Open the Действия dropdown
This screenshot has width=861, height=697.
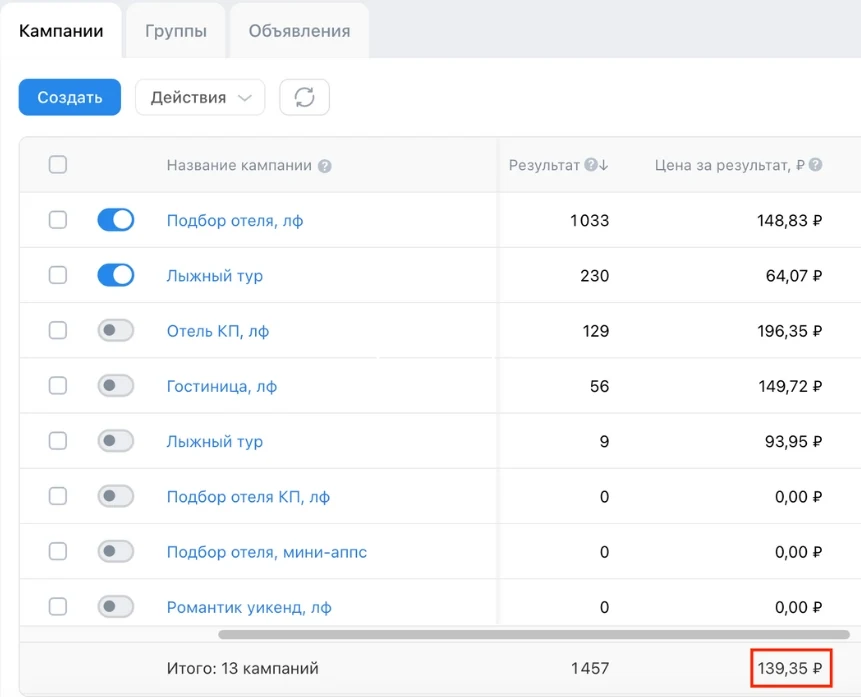[200, 97]
